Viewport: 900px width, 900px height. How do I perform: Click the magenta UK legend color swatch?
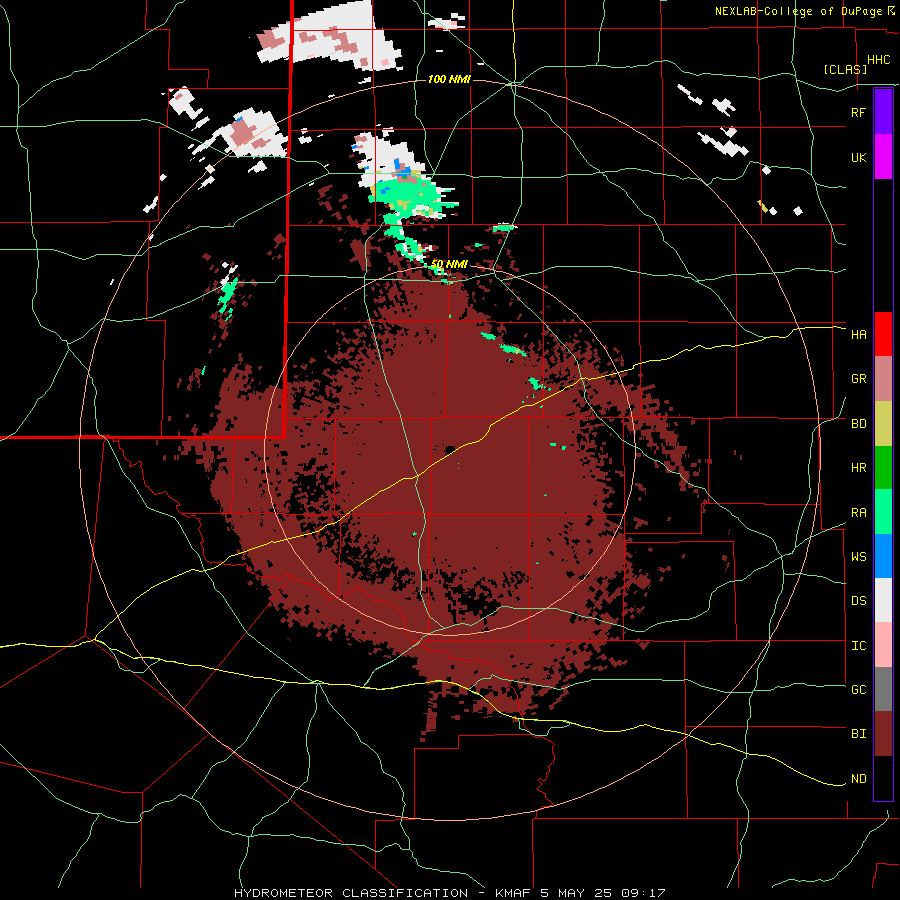(883, 157)
